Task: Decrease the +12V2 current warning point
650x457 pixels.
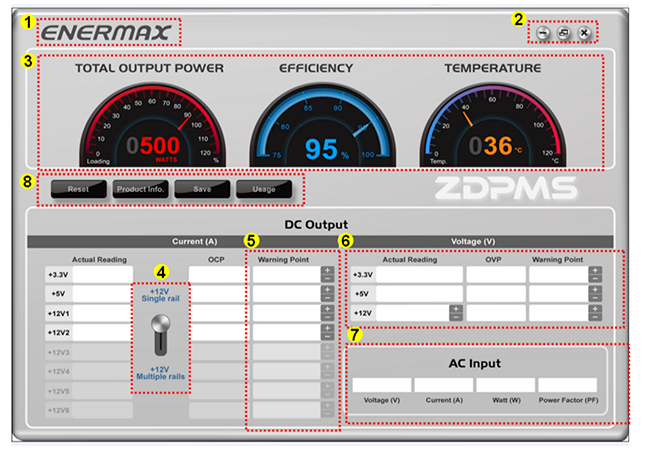Action: point(326,336)
